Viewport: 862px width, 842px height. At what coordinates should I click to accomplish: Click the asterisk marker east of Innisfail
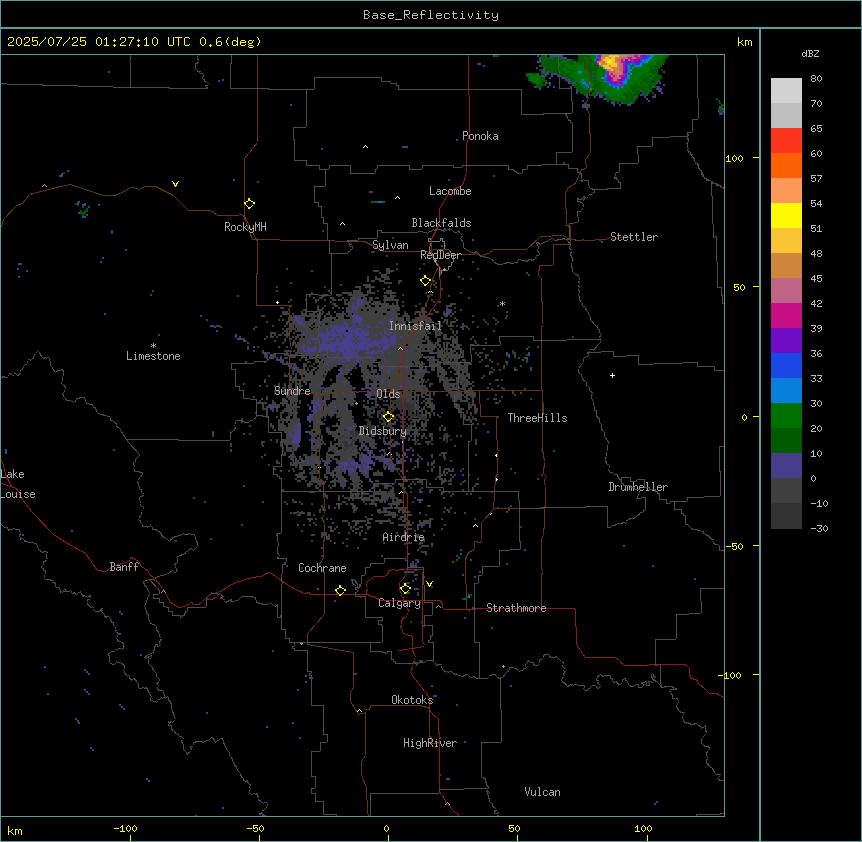click(502, 303)
